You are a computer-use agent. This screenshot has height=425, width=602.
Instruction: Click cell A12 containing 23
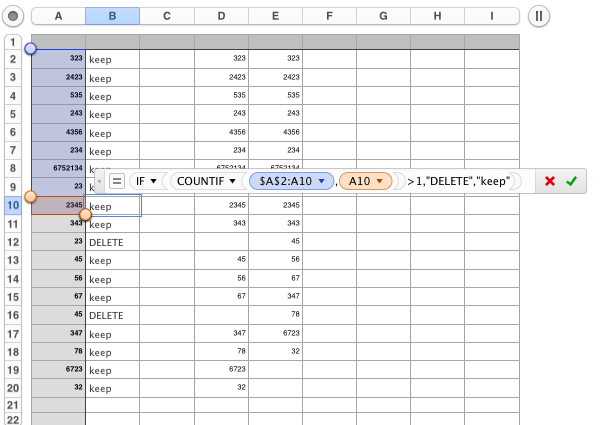point(58,242)
